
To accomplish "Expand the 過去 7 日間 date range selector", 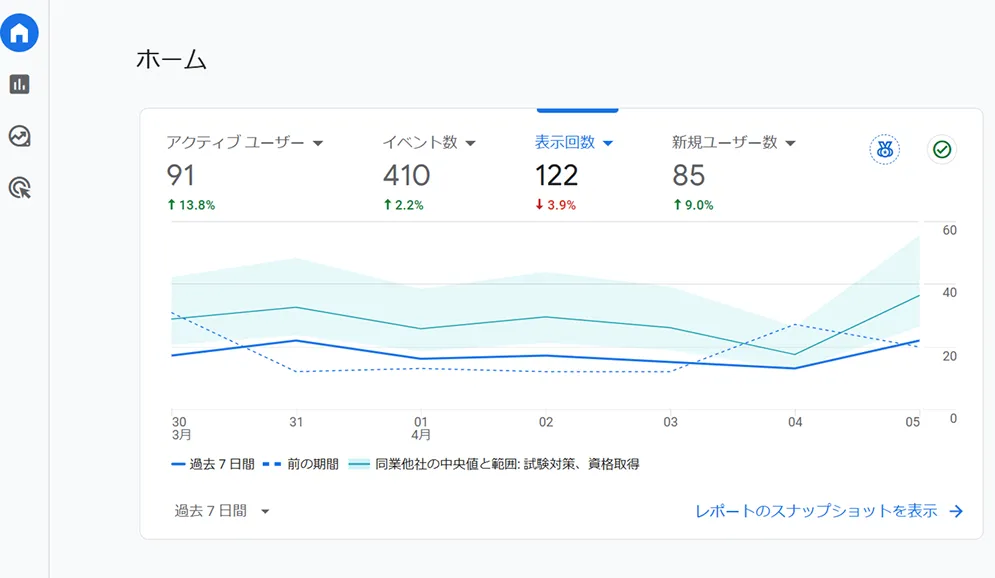I will (x=216, y=511).
